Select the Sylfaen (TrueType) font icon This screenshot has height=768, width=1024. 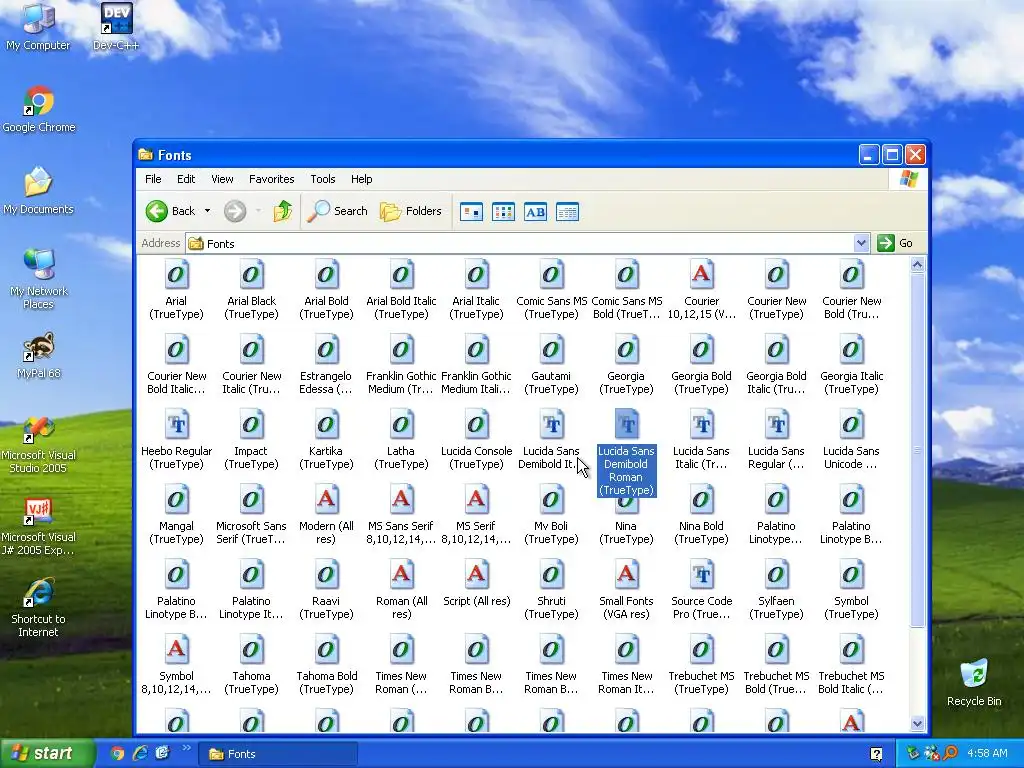776,575
